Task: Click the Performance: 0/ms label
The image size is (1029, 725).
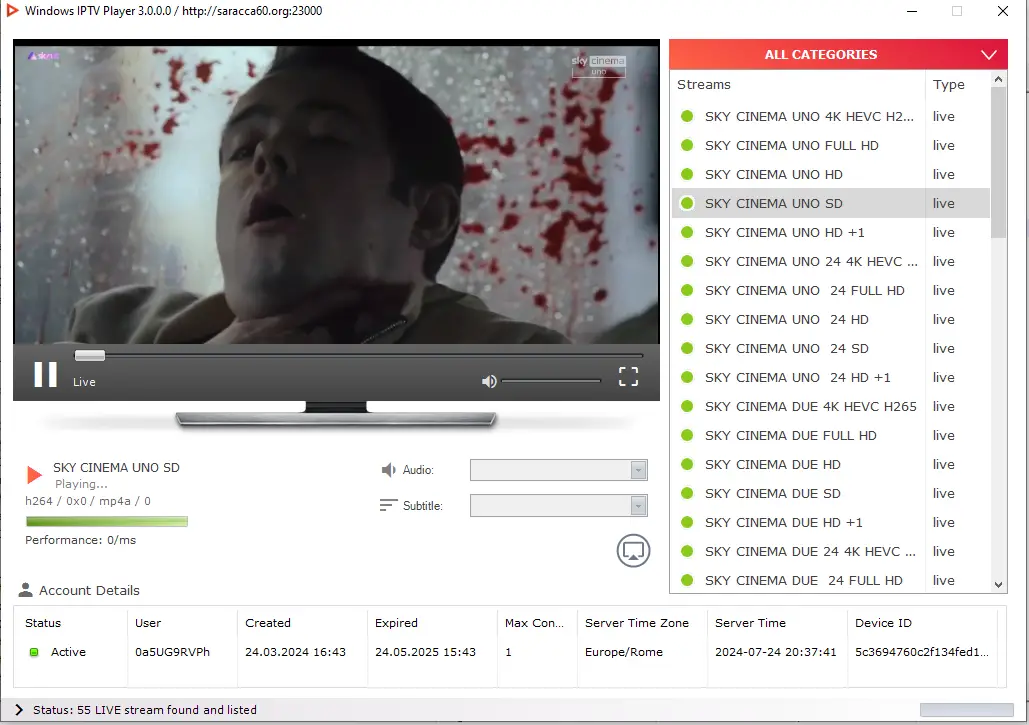Action: (x=81, y=539)
